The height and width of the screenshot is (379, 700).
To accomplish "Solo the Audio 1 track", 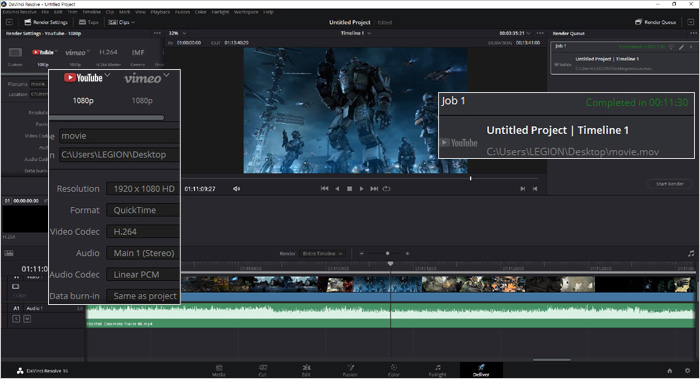I will 16,319.
